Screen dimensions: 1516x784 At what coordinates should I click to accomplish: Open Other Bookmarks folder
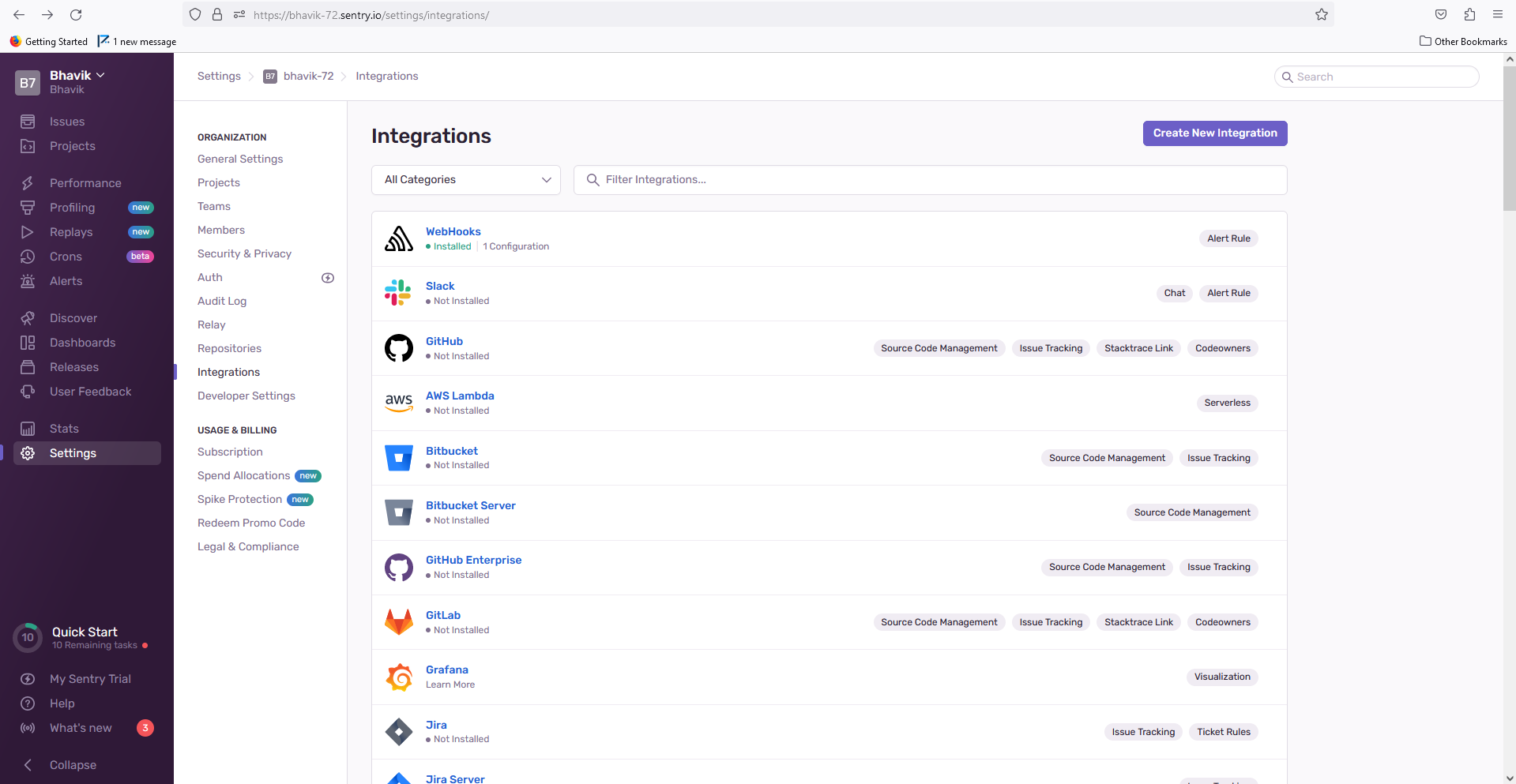coord(1463,41)
